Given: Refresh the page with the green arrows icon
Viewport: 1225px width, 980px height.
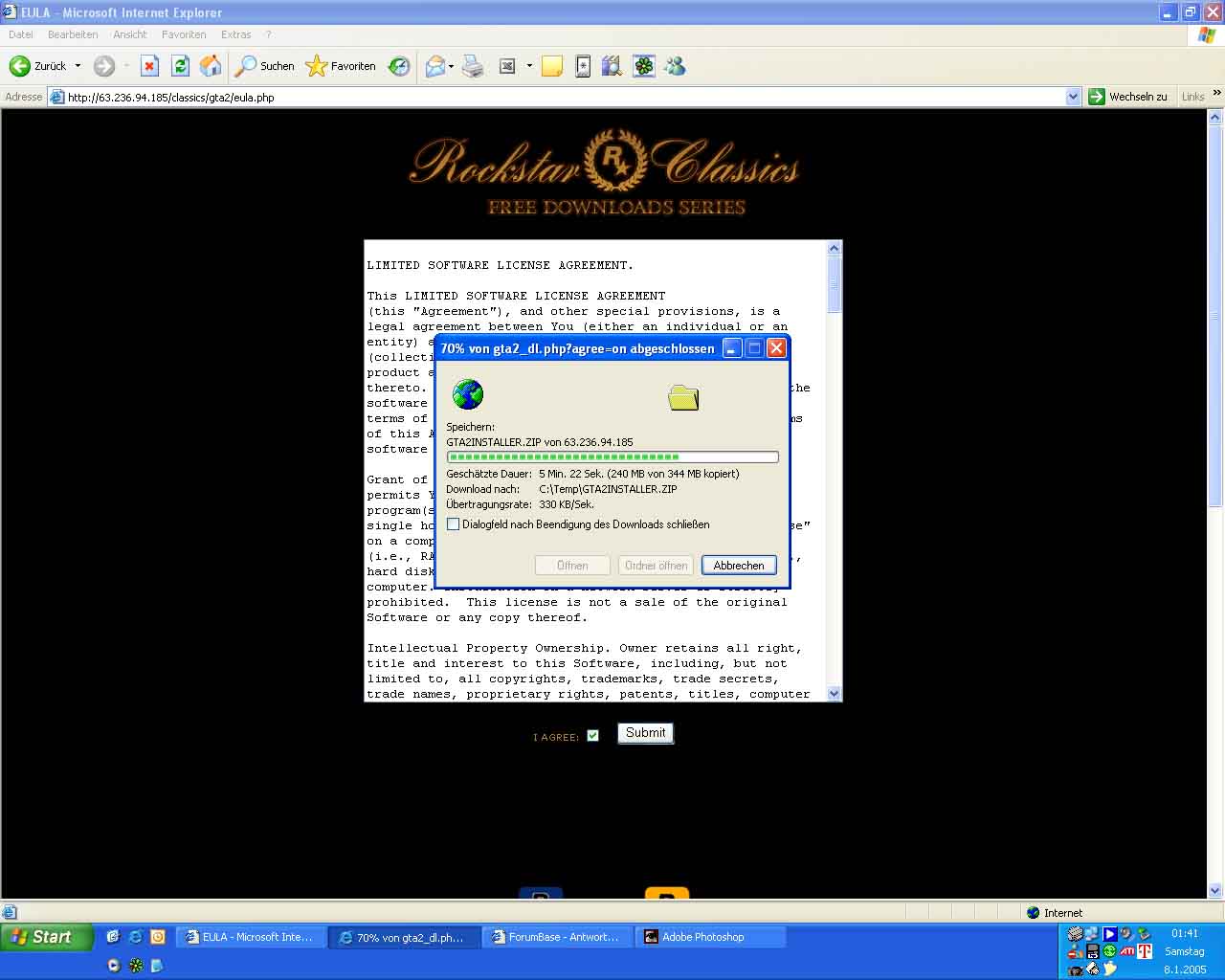Looking at the screenshot, I should 180,66.
